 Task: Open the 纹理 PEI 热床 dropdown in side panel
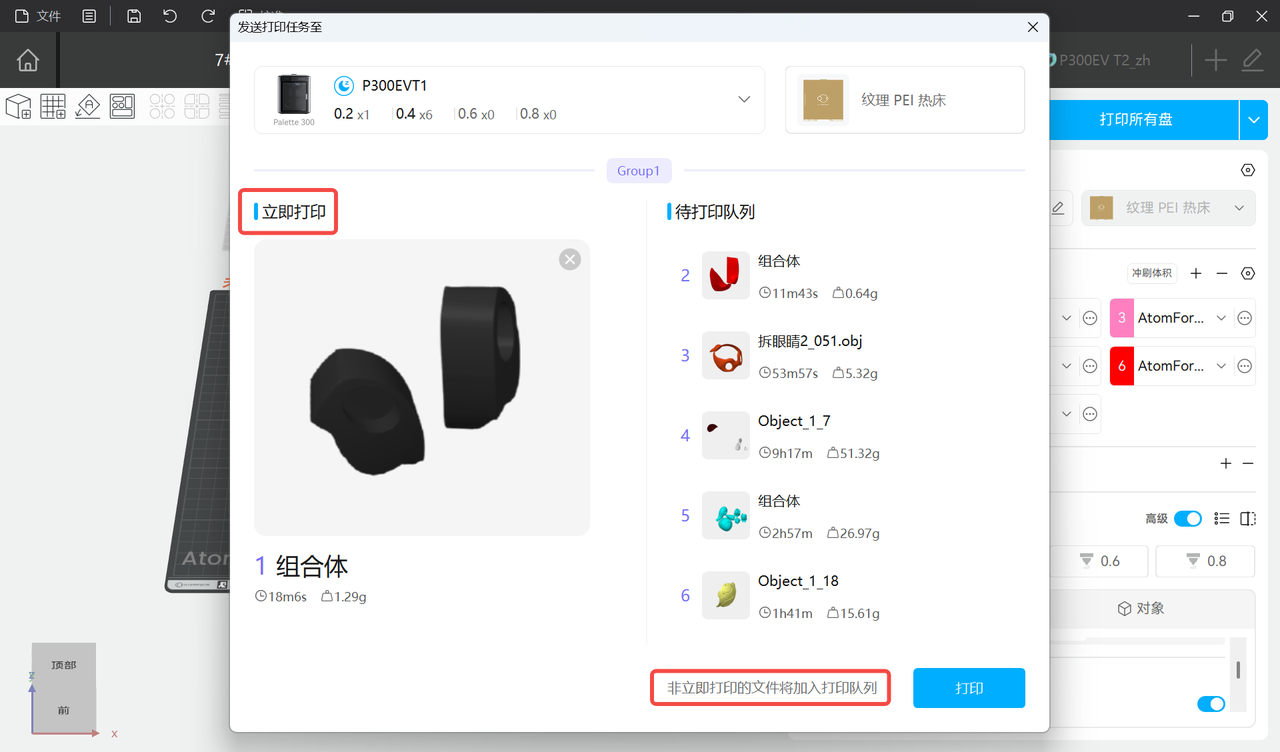point(1168,208)
